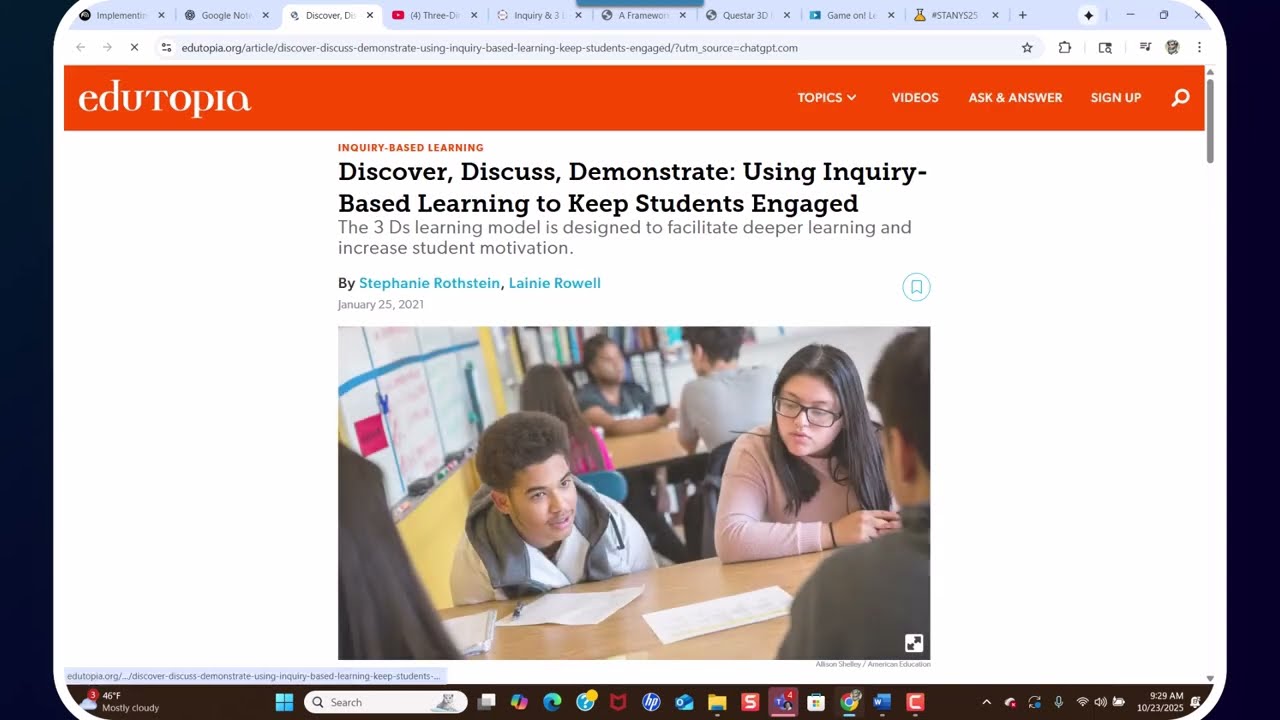Open Outlook from the taskbar
The width and height of the screenshot is (1280, 720).
click(684, 702)
